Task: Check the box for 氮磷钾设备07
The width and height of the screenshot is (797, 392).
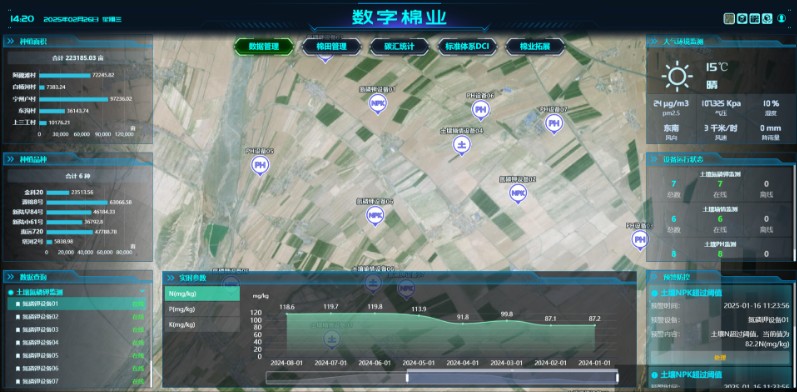Action: 18,381
